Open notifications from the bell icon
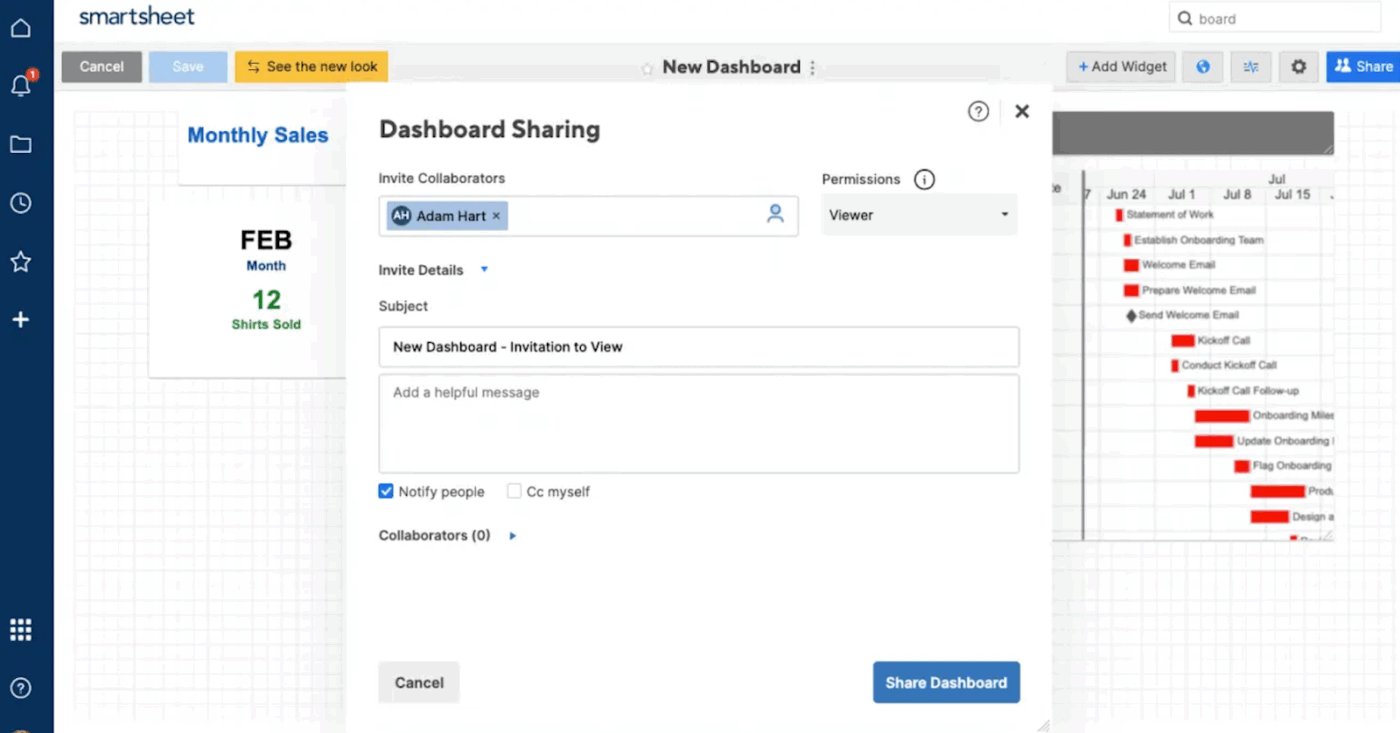Viewport: 1400px width, 733px height. 22,85
